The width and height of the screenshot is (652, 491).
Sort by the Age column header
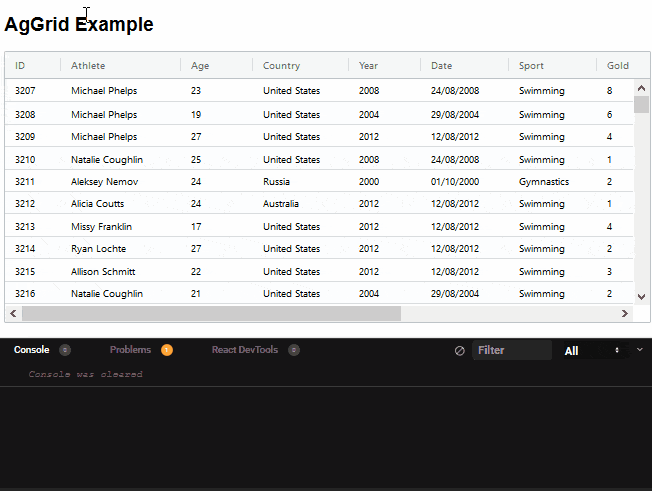[200, 66]
